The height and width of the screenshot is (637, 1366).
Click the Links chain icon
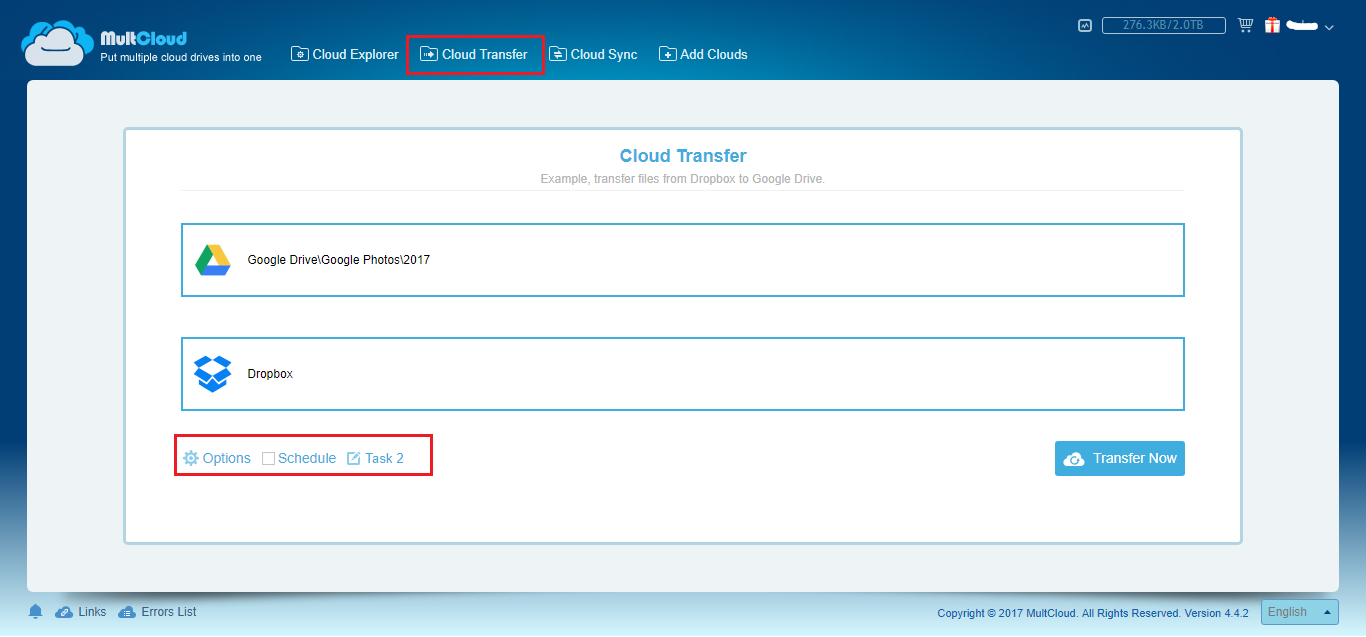[x=64, y=612]
